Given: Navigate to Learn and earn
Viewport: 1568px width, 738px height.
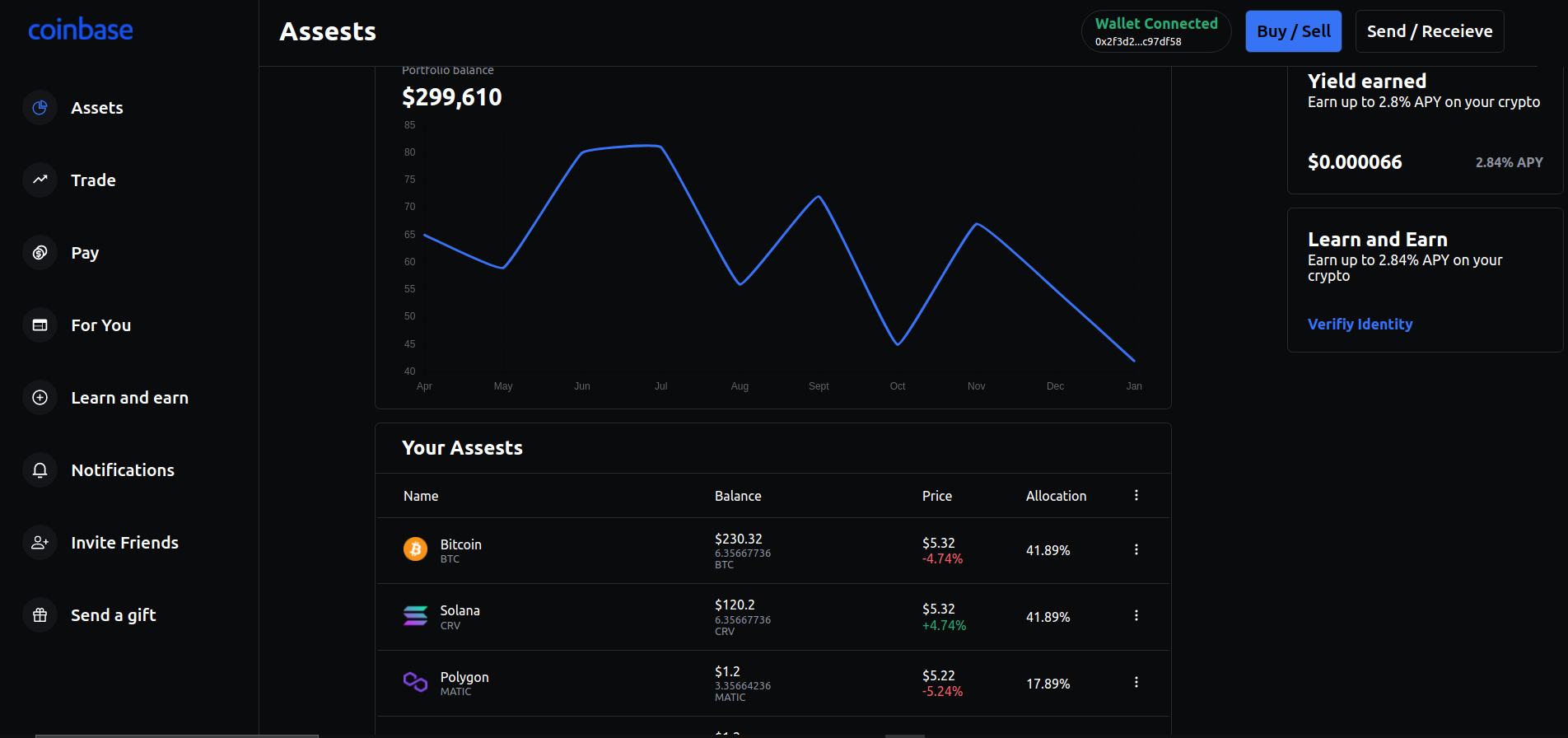Looking at the screenshot, I should (x=130, y=398).
